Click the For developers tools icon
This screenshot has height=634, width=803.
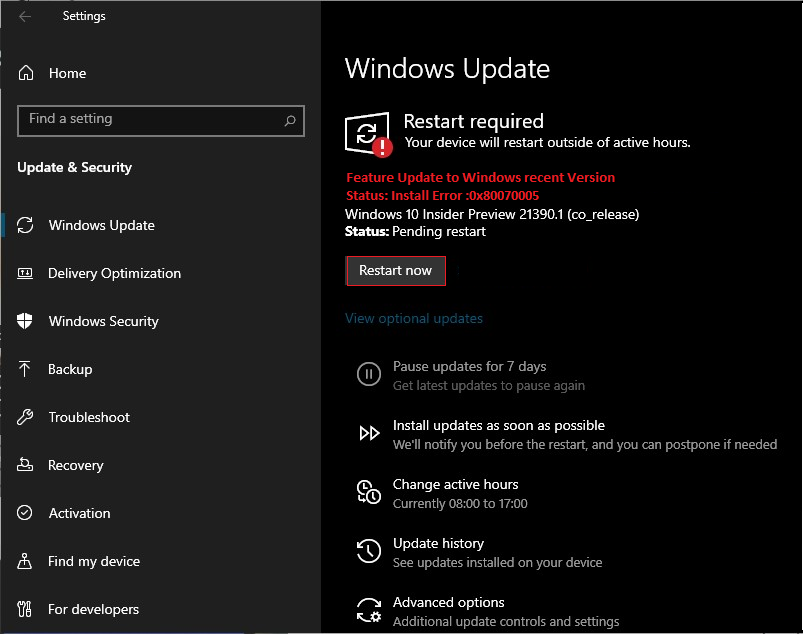point(24,609)
